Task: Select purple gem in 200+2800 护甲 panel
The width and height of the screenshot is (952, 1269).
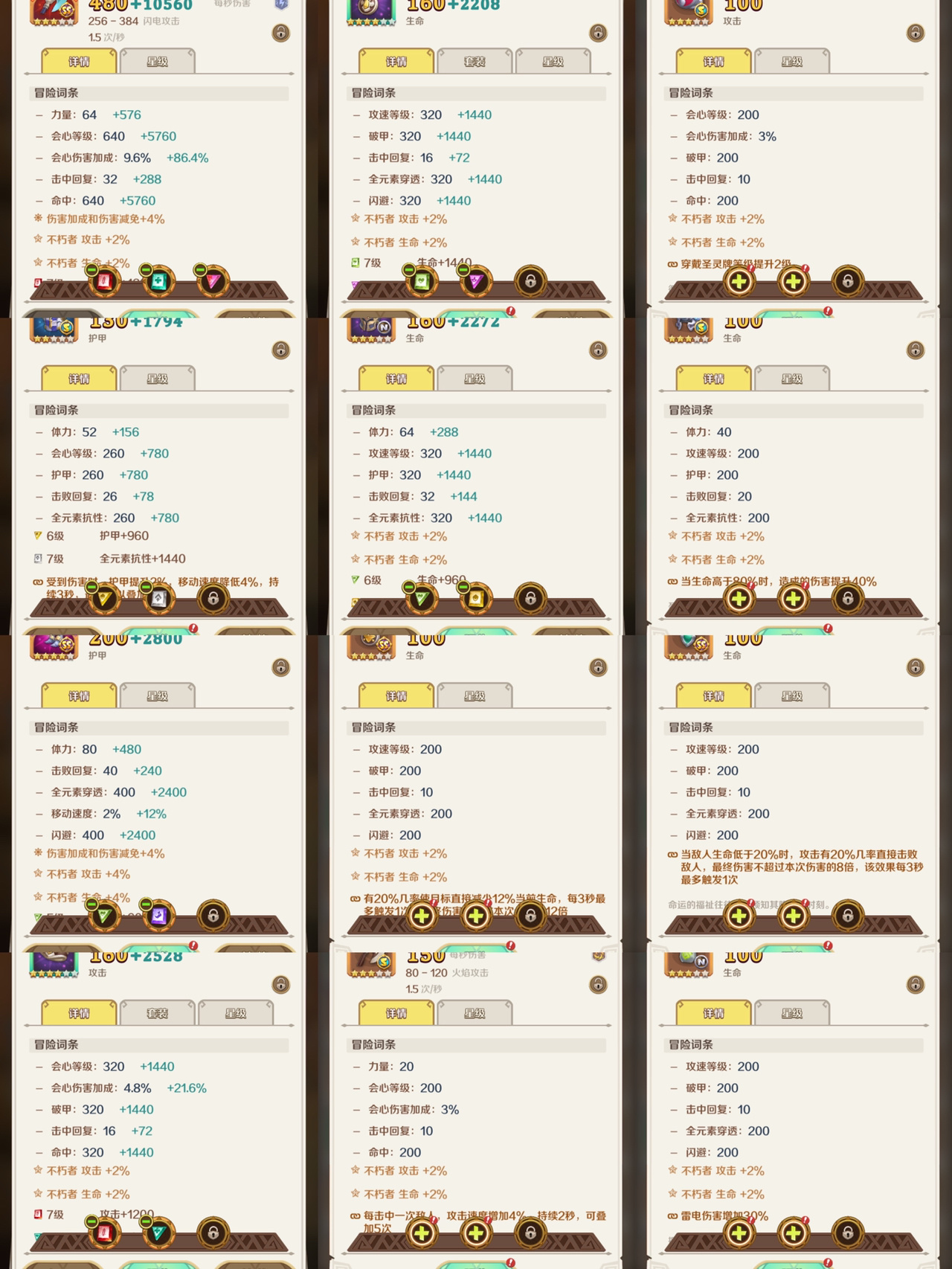Action: click(158, 916)
